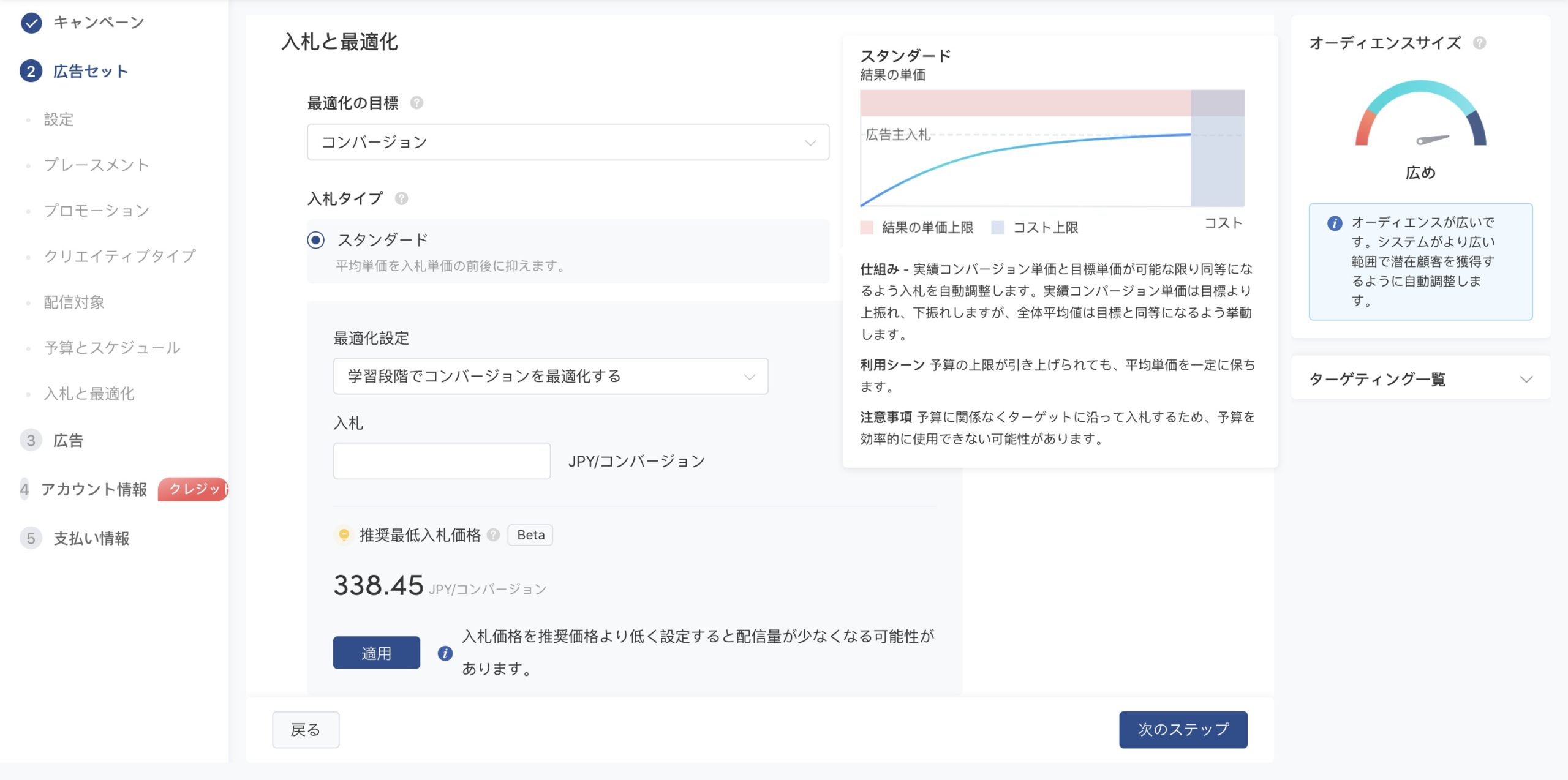The width and height of the screenshot is (1568, 780).
Task: Click the Beta badge next to 推奨最低入札価格
Action: [529, 535]
